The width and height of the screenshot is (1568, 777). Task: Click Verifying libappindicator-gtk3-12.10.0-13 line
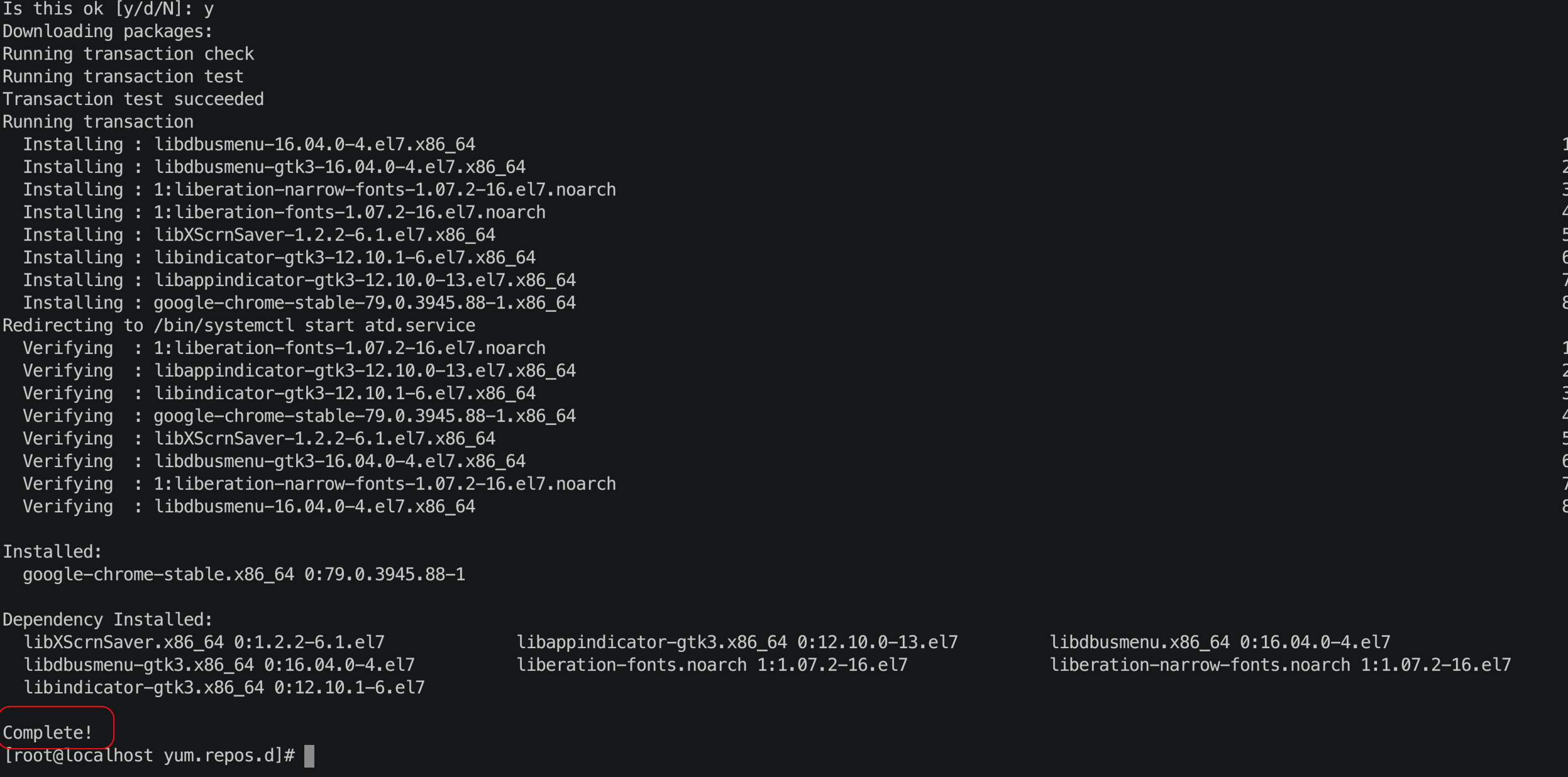point(299,371)
